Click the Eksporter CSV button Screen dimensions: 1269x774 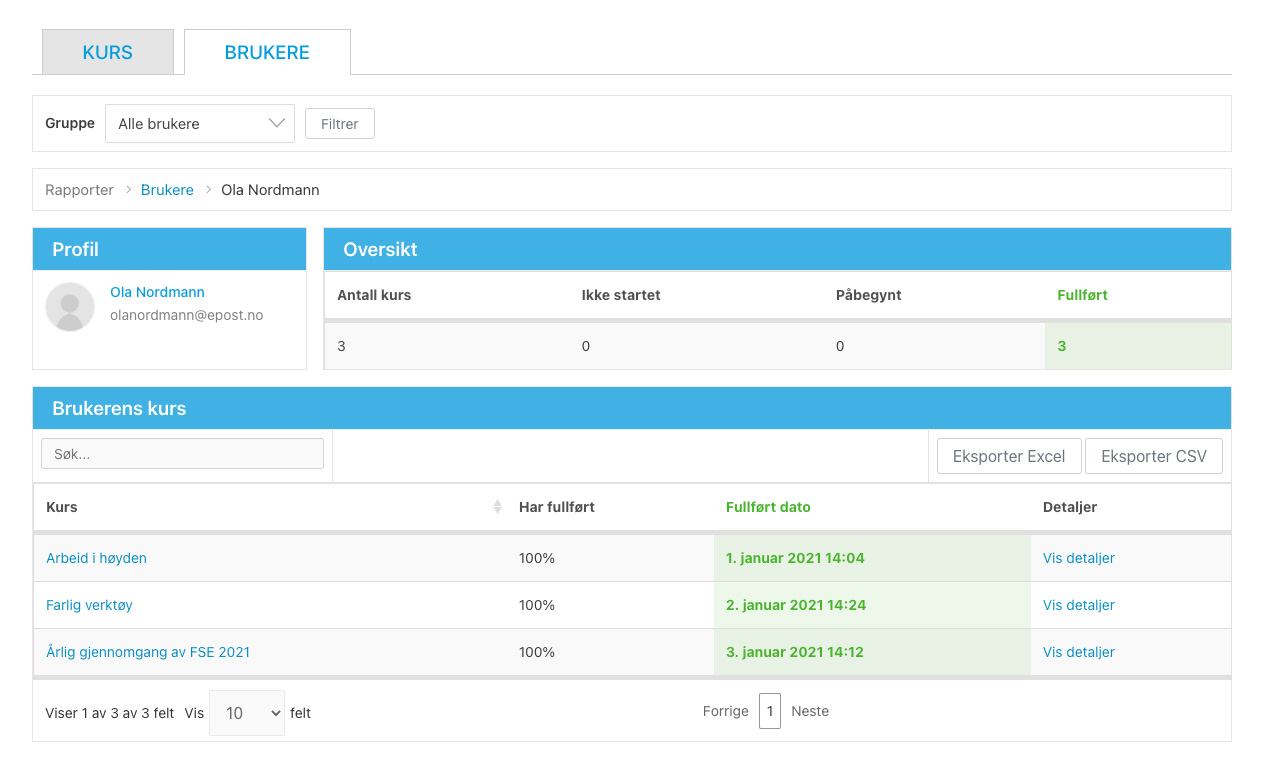coord(1153,456)
